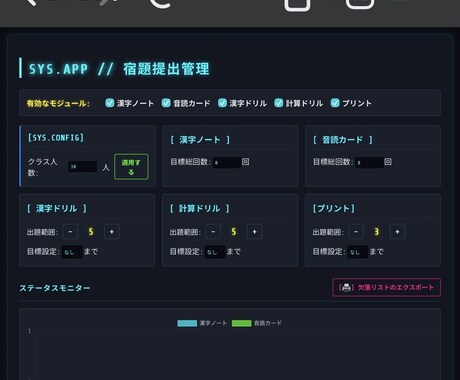Uncheck the 音読カード module checkbox
The height and width of the screenshot is (380, 460).
(x=166, y=103)
